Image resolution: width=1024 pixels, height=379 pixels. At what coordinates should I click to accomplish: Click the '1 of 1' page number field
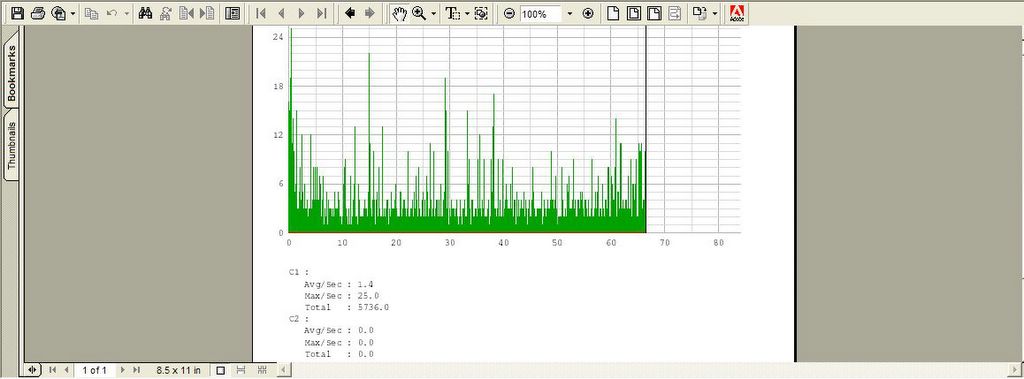[95, 371]
